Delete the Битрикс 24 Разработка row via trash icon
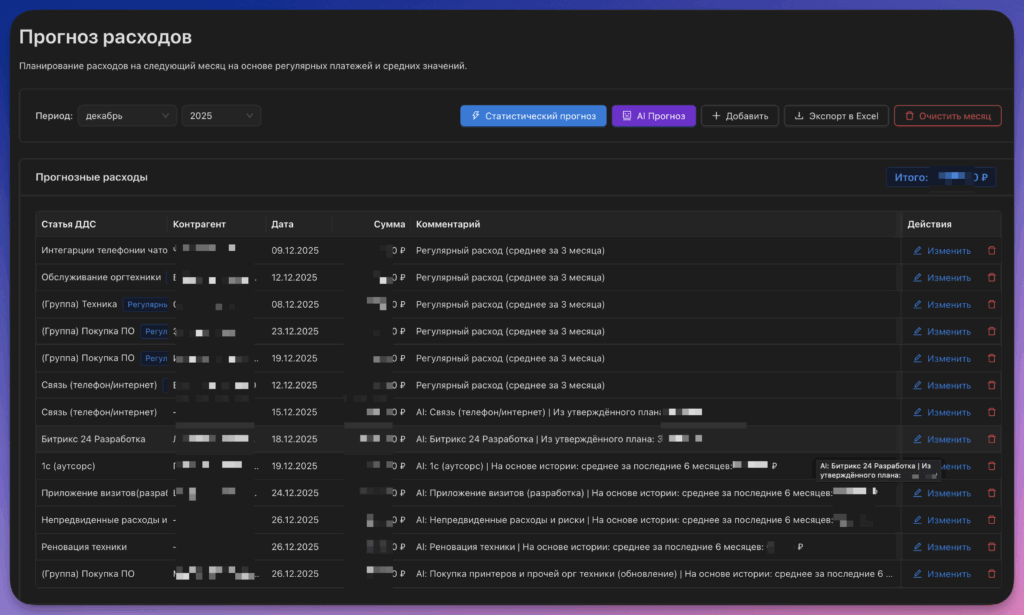This screenshot has width=1024, height=615. 991,439
